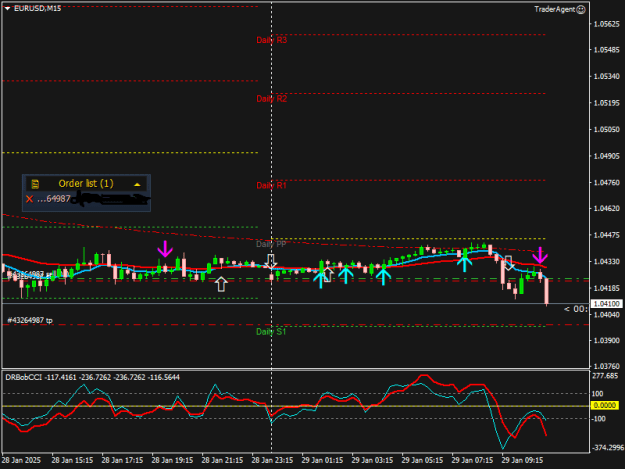The image size is (625, 469).
Task: Click the current price tag 1.04100
Action: pos(606,304)
